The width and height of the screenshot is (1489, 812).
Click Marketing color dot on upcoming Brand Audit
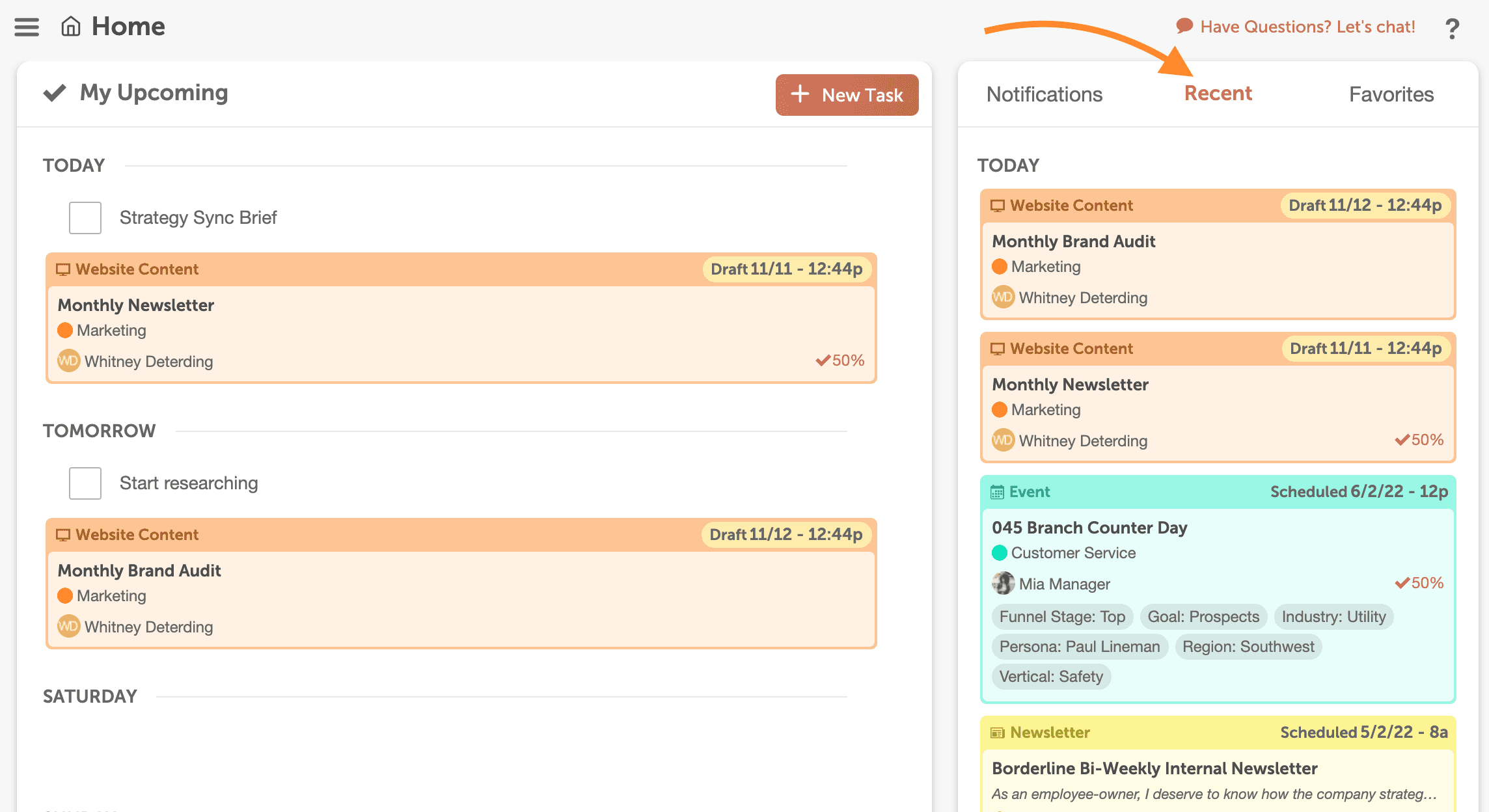coord(65,596)
